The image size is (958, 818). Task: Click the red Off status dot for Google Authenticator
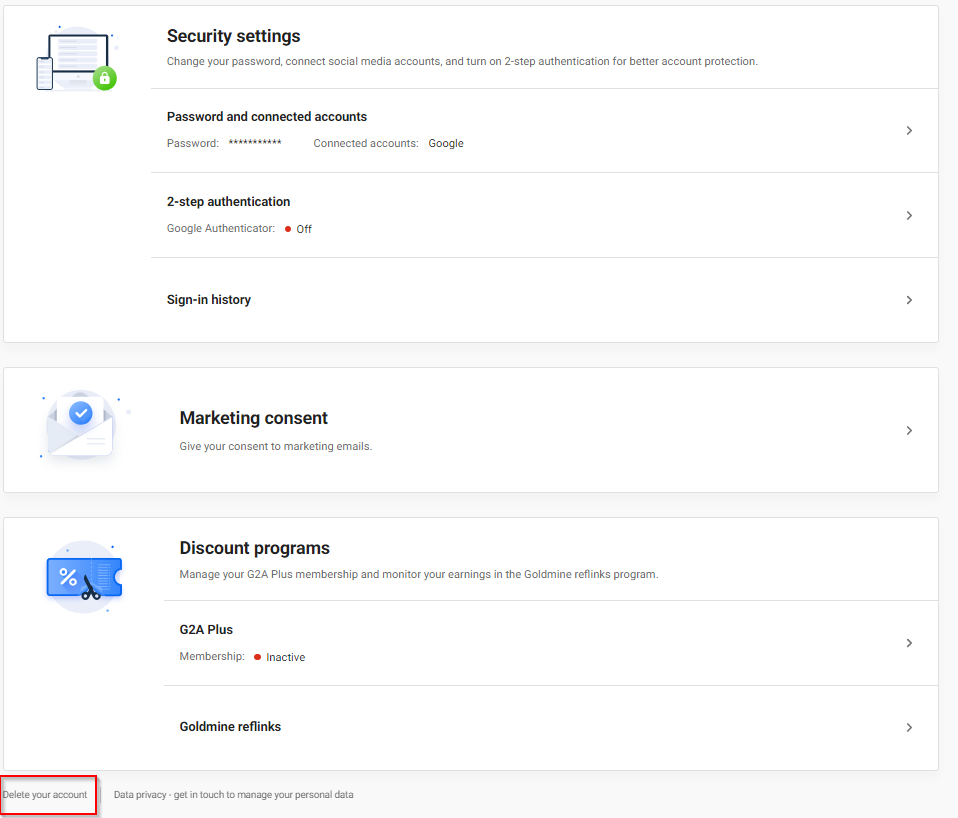tap(288, 229)
